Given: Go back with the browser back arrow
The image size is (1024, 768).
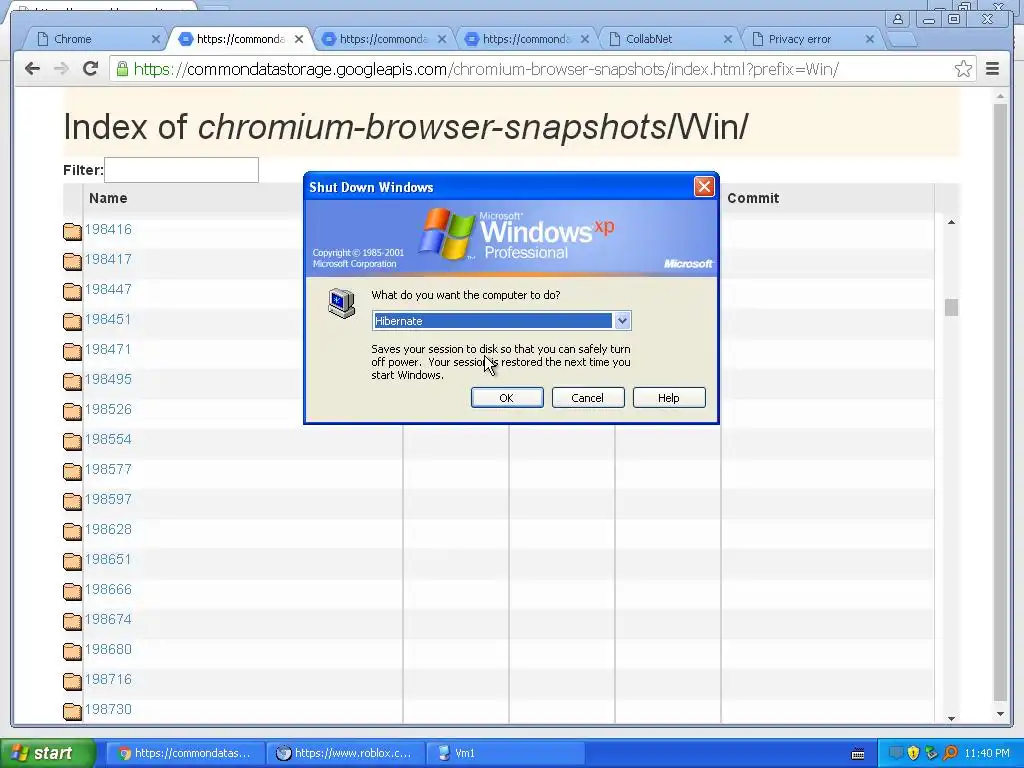Looking at the screenshot, I should pos(32,69).
